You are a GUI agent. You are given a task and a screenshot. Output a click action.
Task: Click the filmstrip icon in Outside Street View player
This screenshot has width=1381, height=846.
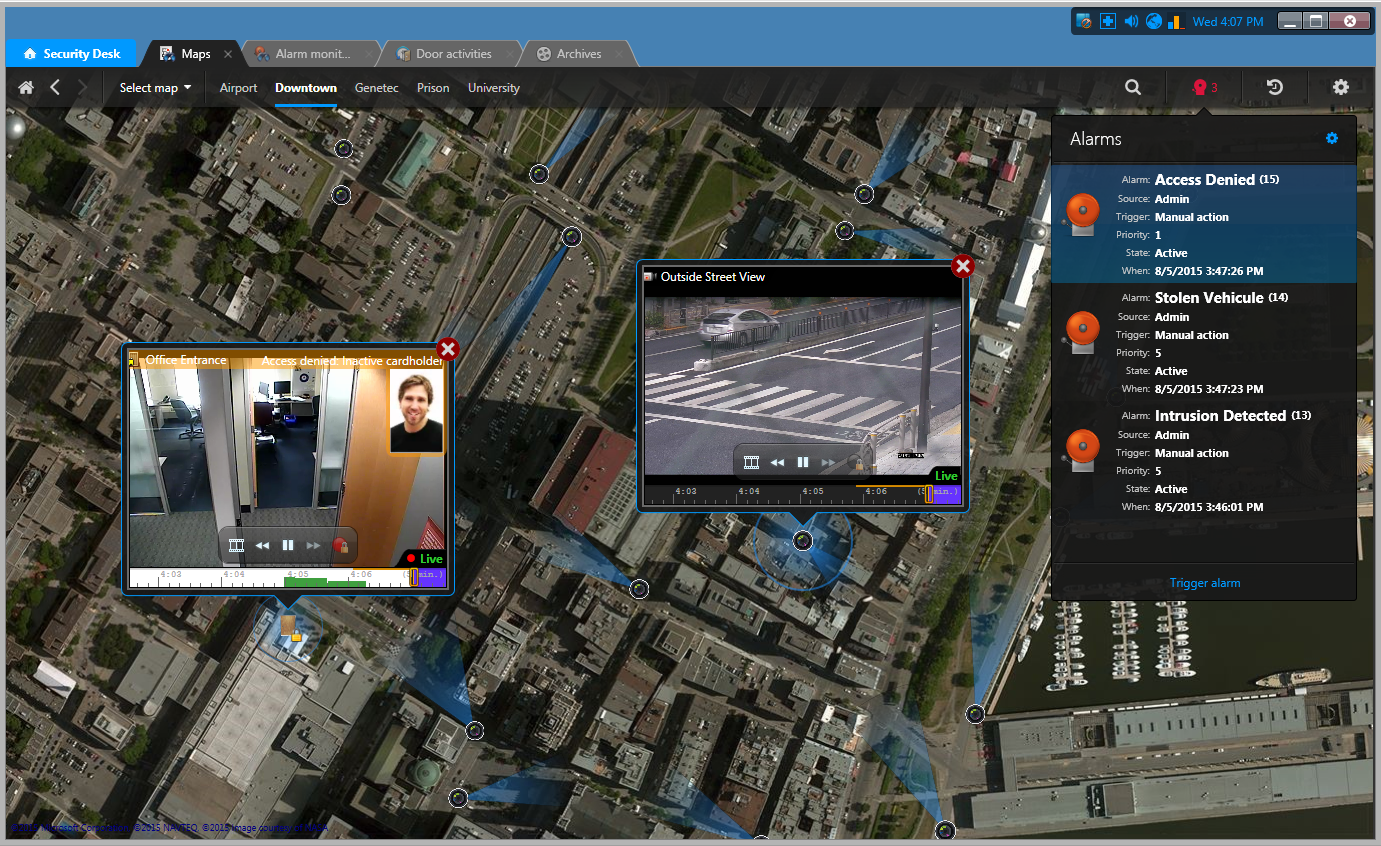pyautogui.click(x=752, y=462)
